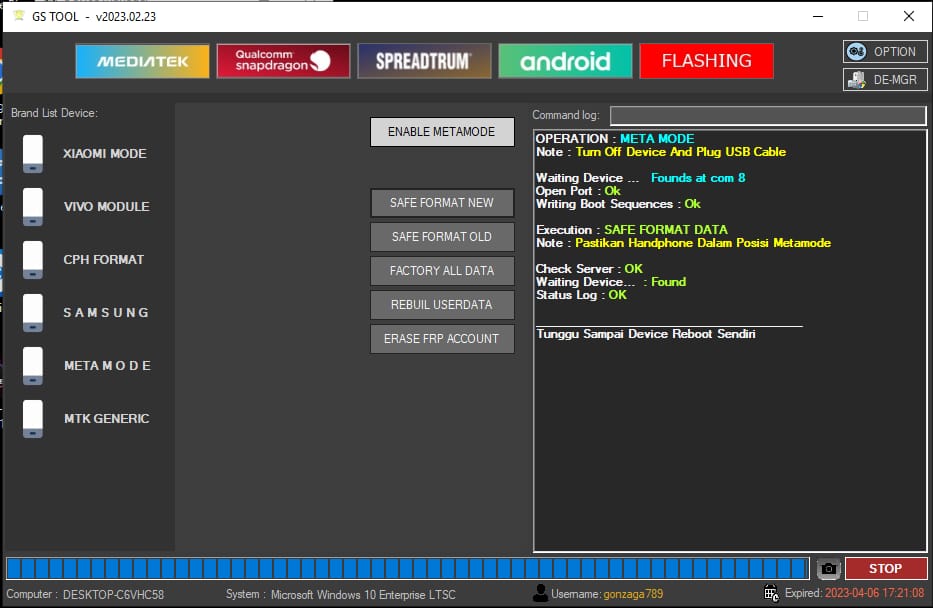The width and height of the screenshot is (933, 608).
Task: Click Microsoft Windows 10 Enterprise LTSC text
Action: [363, 594]
